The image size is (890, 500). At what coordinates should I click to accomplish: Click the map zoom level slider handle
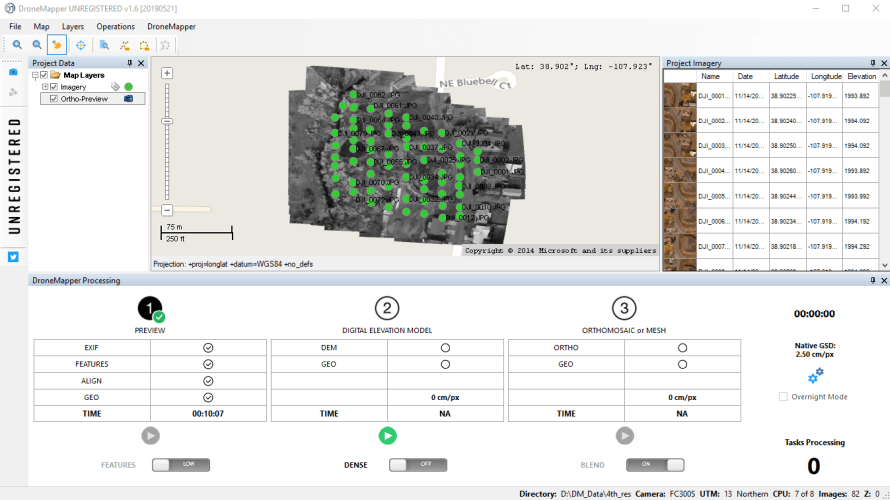pyautogui.click(x=167, y=121)
